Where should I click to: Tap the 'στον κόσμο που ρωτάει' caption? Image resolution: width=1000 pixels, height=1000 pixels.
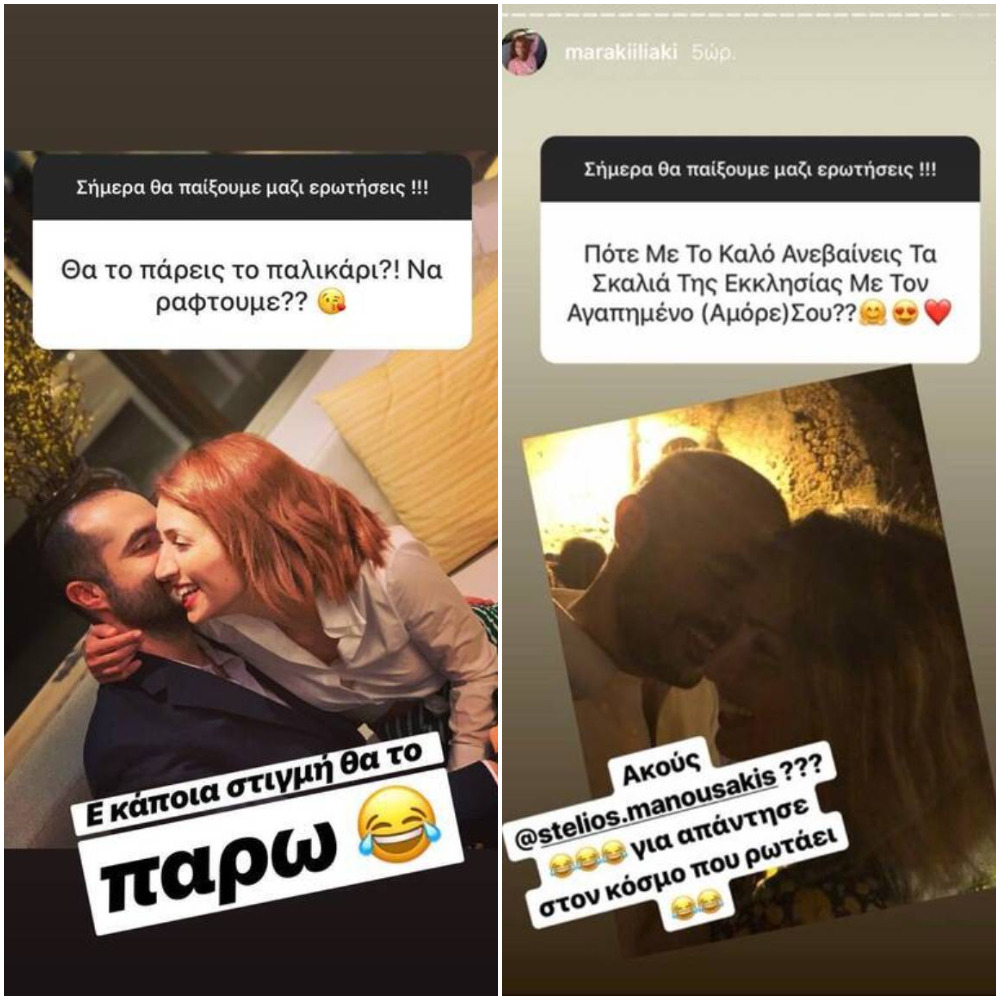688,869
